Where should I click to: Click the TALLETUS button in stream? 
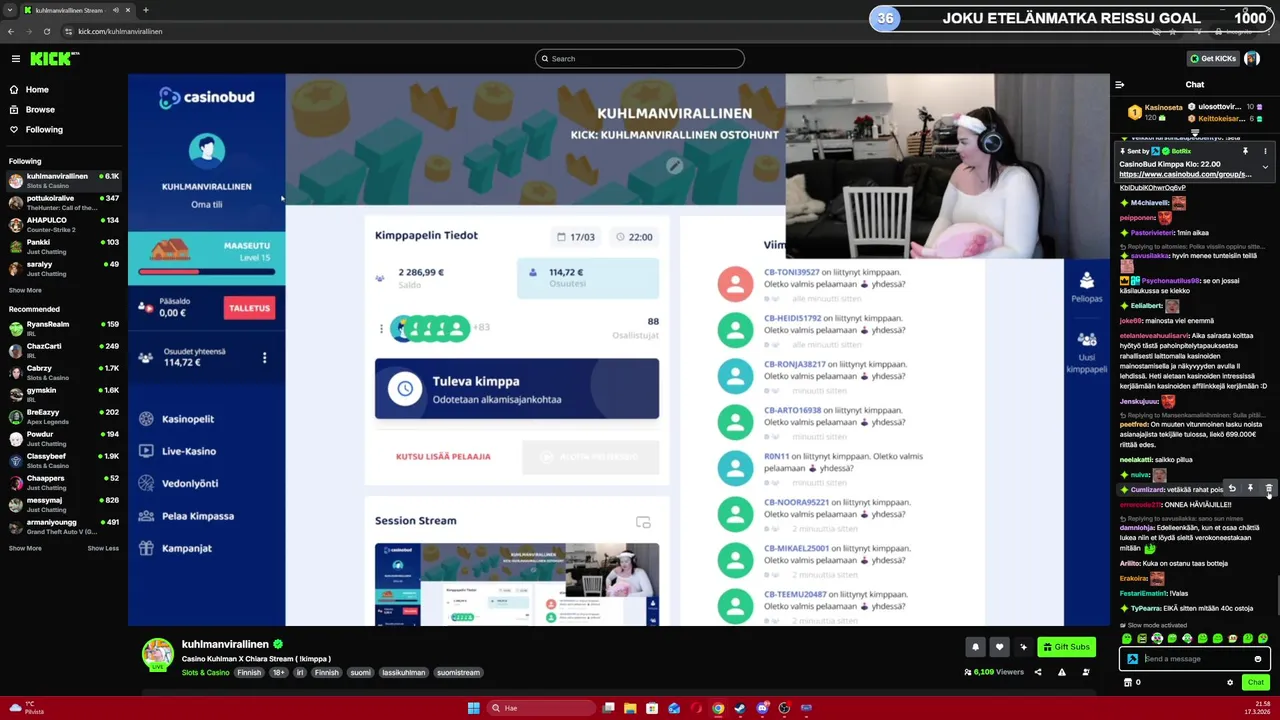click(x=250, y=308)
